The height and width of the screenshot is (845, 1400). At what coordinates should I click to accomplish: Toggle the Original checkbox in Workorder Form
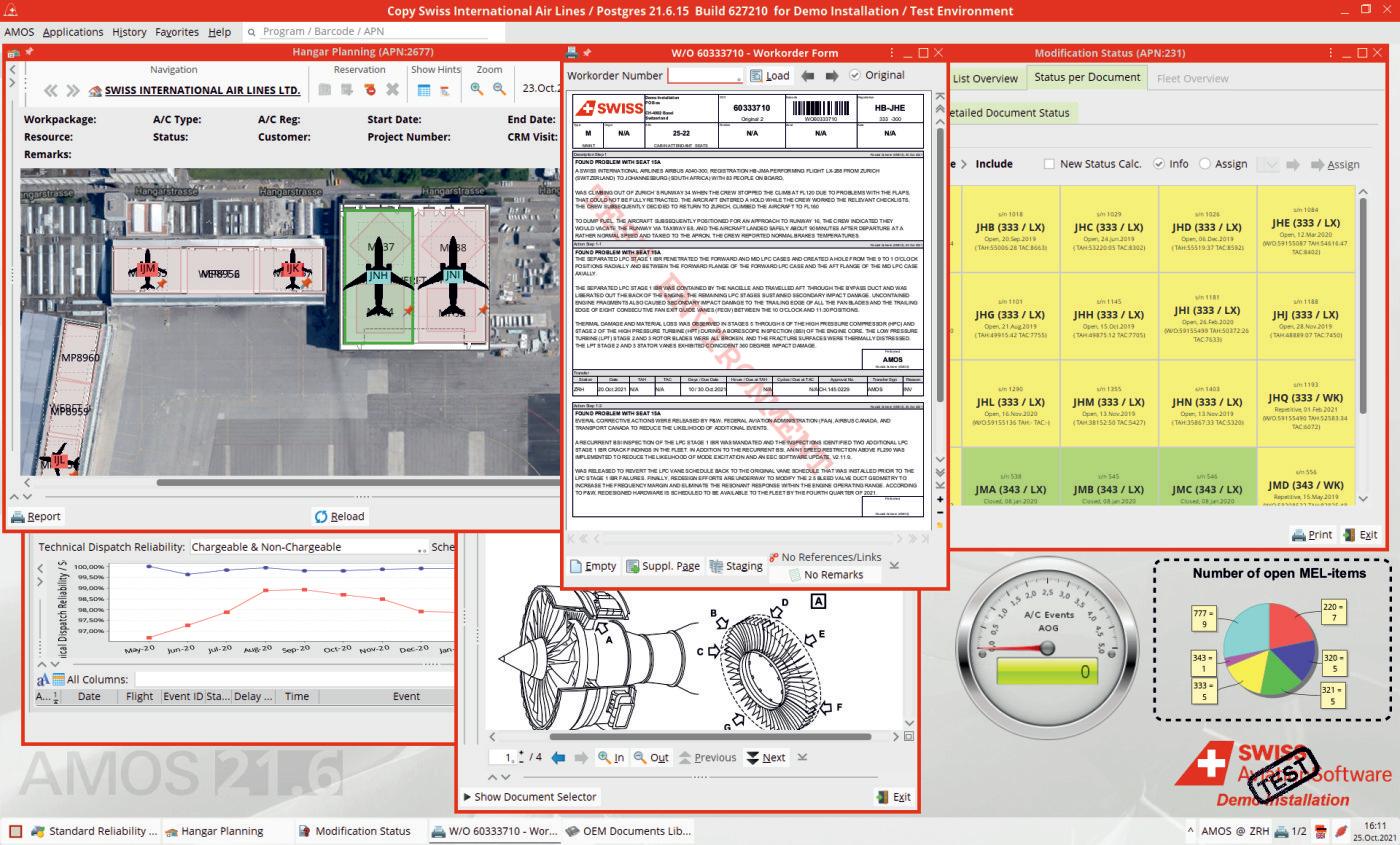855,75
